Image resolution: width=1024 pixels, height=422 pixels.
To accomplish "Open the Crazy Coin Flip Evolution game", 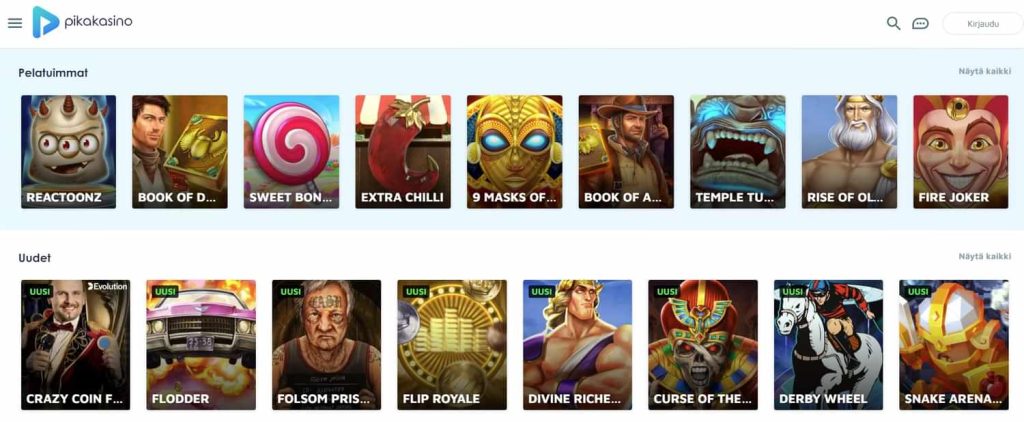I will [x=76, y=345].
